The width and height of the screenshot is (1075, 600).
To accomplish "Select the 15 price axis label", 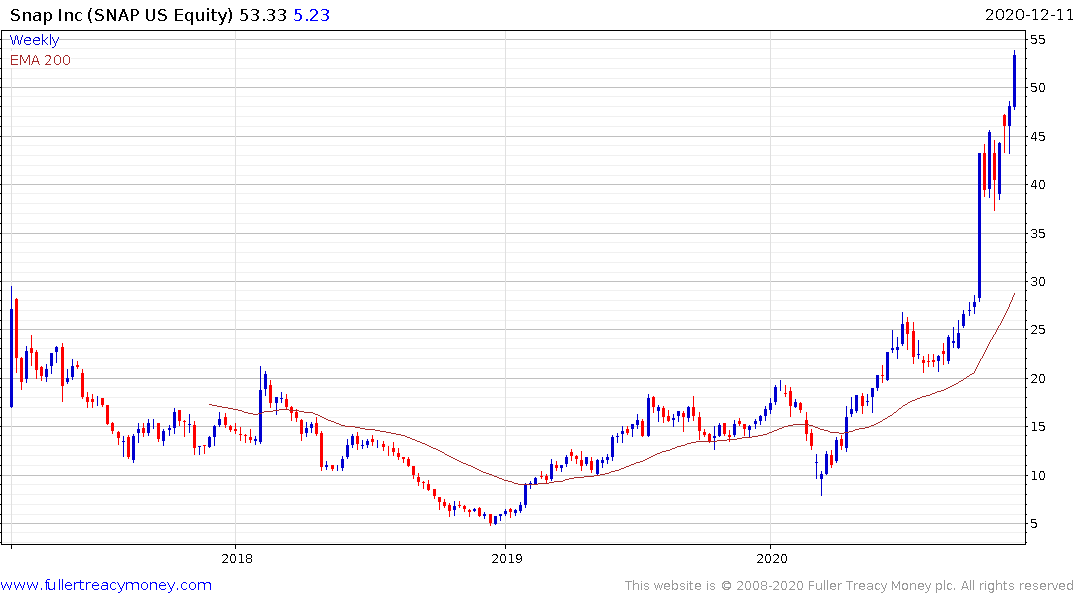I will [x=1038, y=427].
